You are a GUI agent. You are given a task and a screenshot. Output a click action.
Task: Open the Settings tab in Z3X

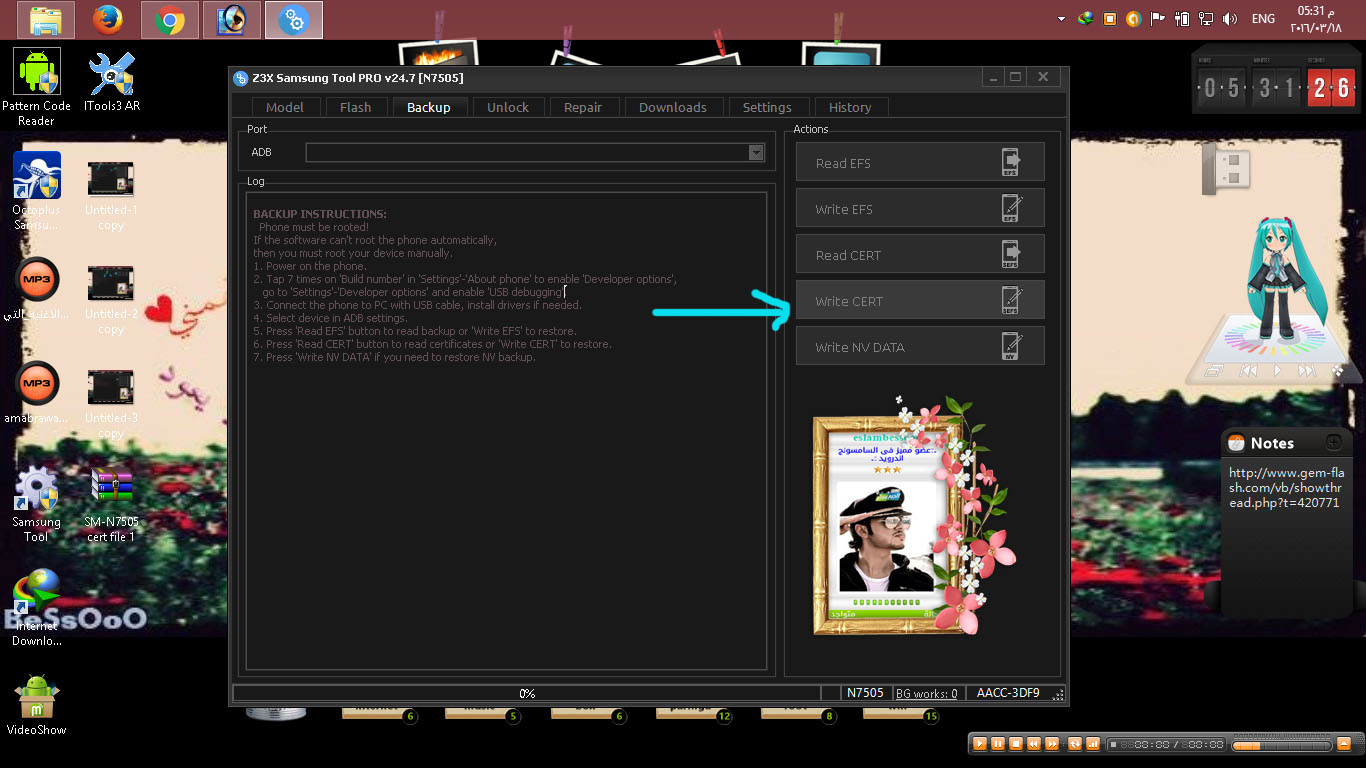point(767,107)
